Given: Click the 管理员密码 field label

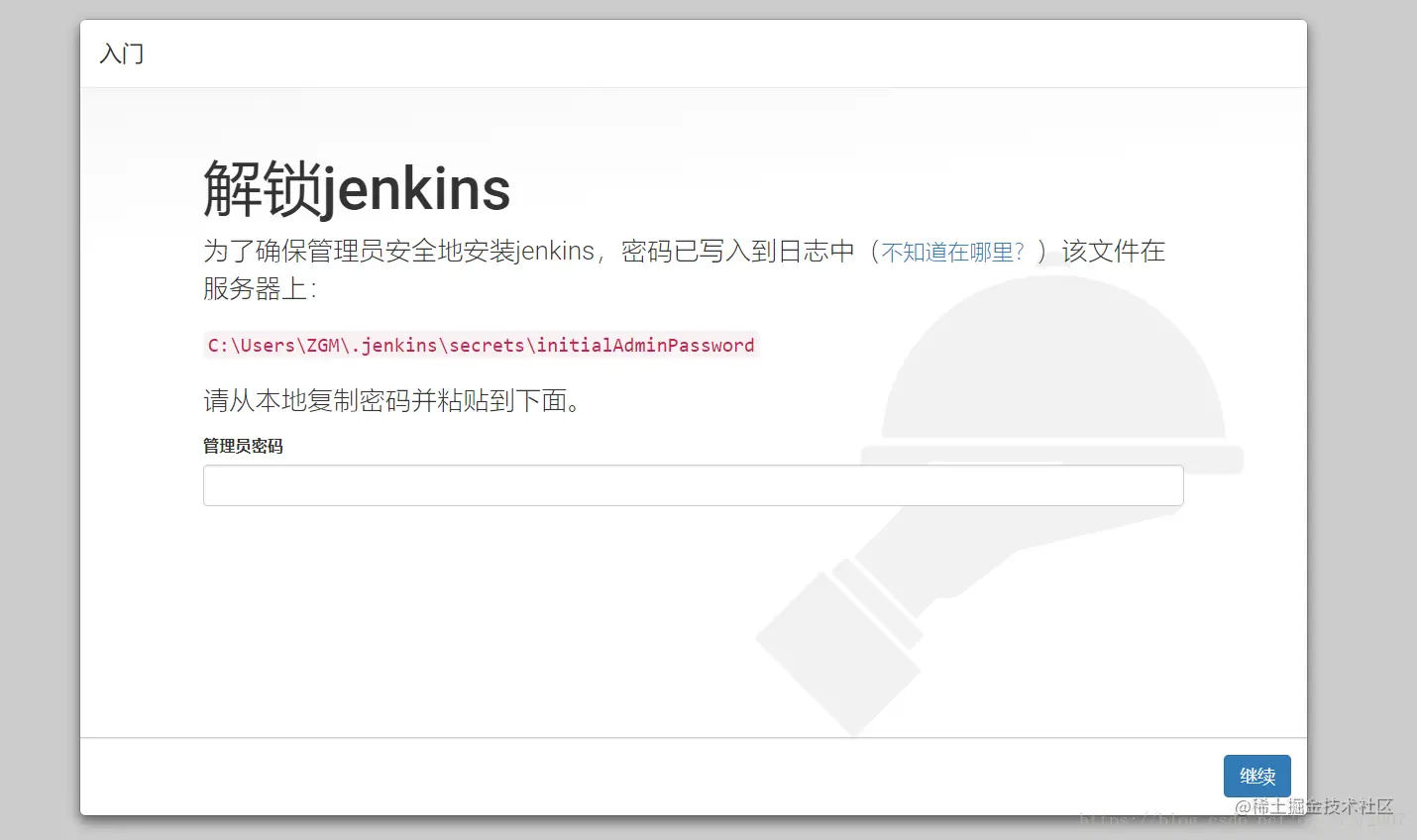Looking at the screenshot, I should pyautogui.click(x=243, y=446).
